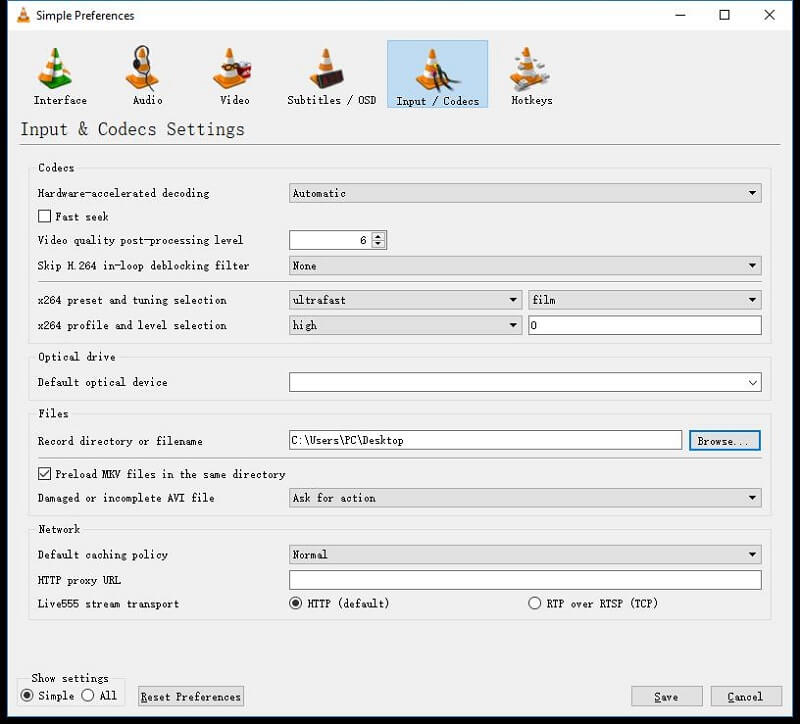Choose HTTP (default) stream transport
800x724 pixels.
(x=295, y=603)
